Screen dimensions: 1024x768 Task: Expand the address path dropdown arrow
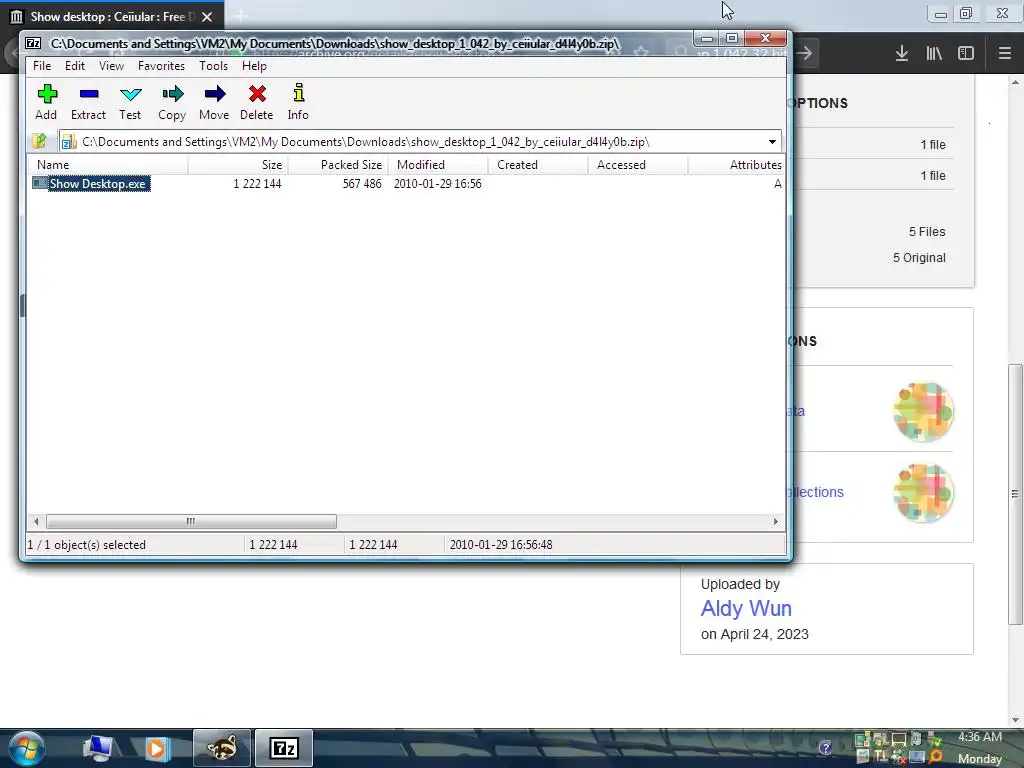[772, 142]
